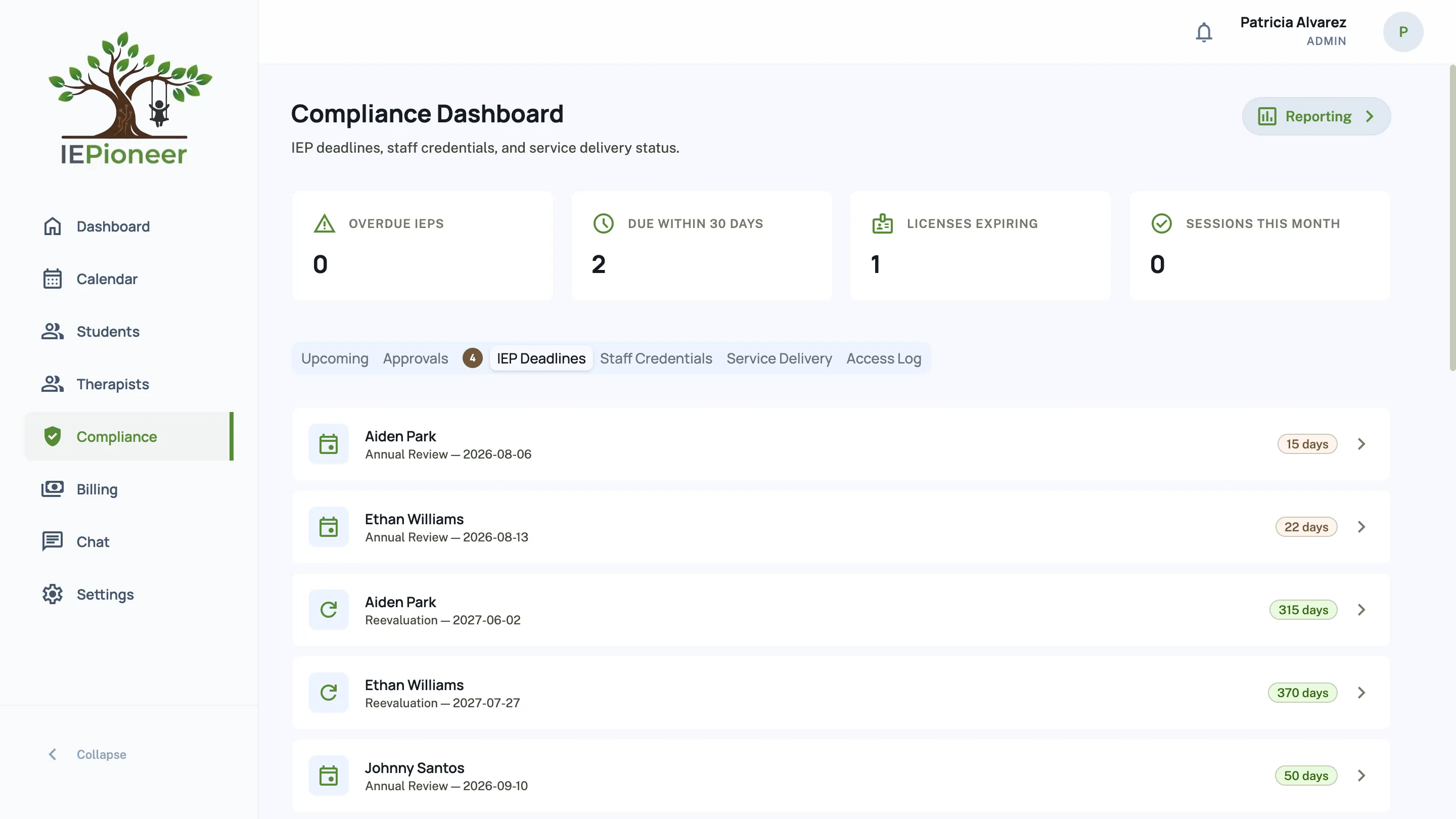The image size is (1456, 819).
Task: Click the 315 days badge
Action: [1303, 610]
